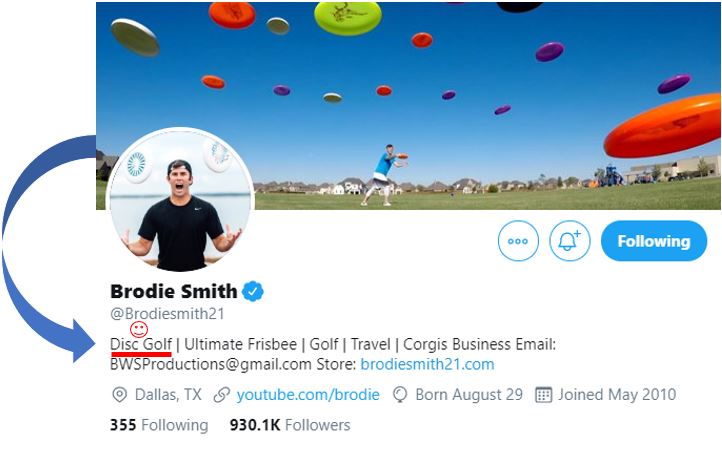Click the frisbee header banner photo
Screen dimensions: 722x457
coord(450,90)
